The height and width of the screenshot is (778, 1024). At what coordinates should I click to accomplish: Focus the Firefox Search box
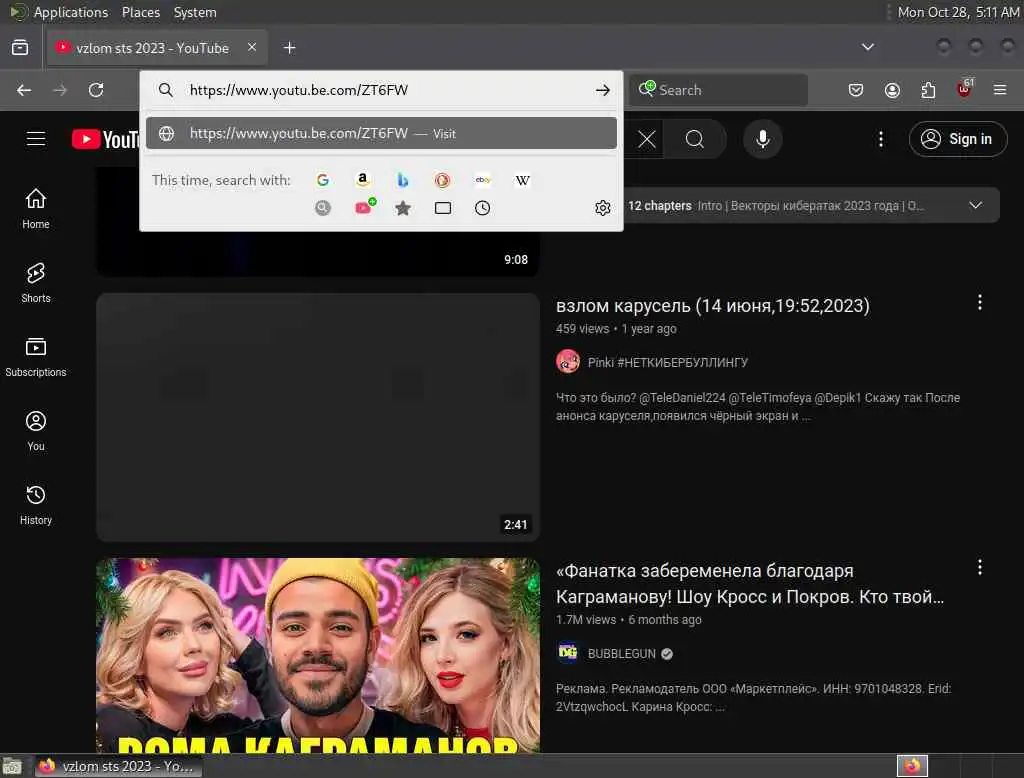(718, 90)
